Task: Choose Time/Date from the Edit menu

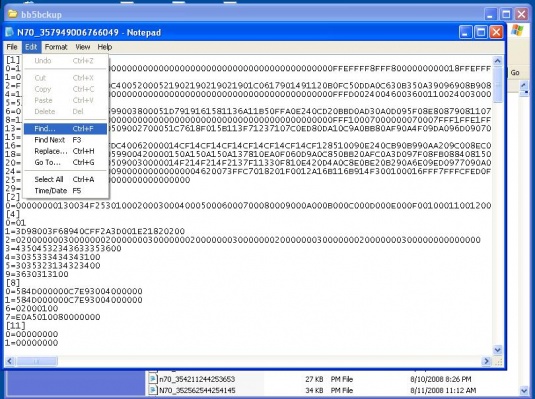Action: [65, 191]
